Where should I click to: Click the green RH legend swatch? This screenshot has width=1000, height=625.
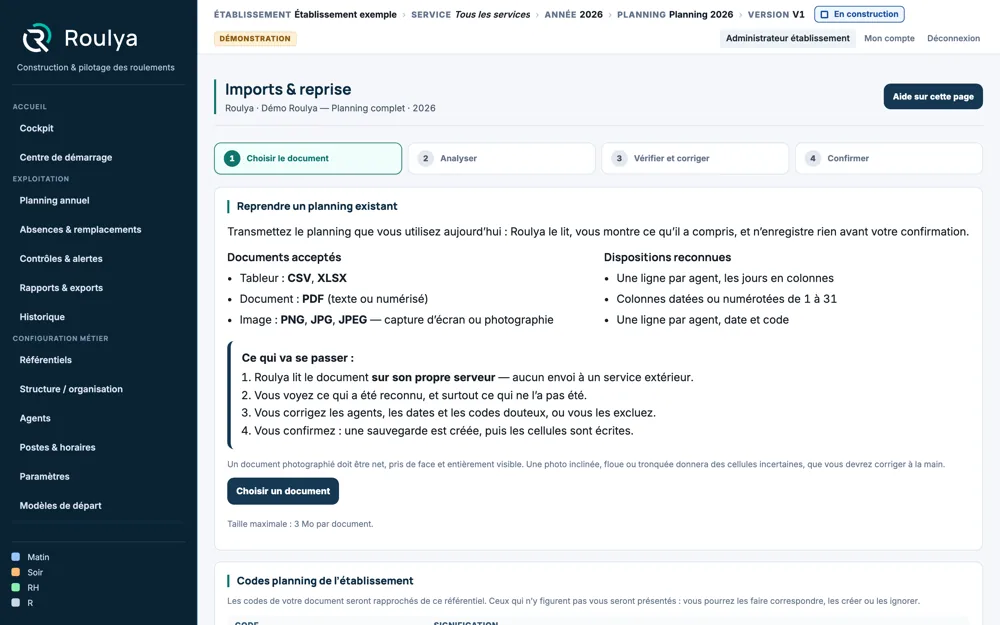click(x=16, y=587)
